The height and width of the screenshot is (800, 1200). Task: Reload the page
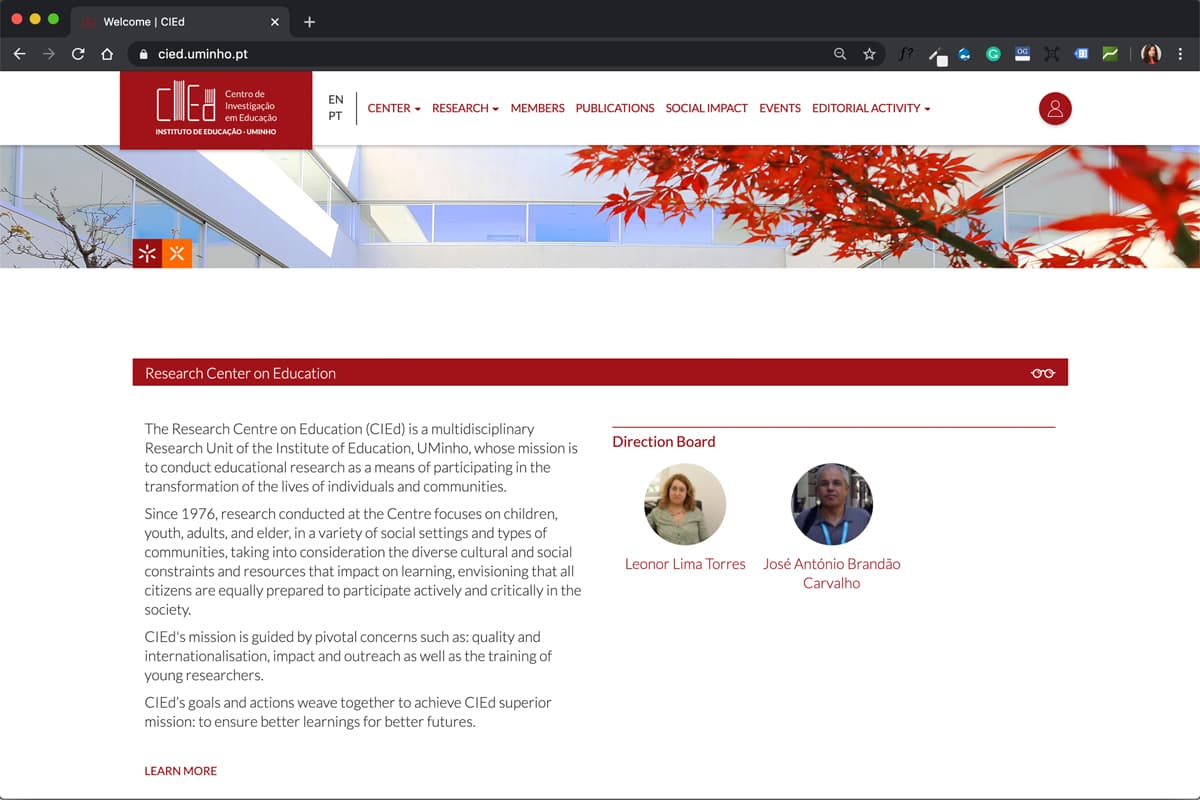click(x=78, y=54)
